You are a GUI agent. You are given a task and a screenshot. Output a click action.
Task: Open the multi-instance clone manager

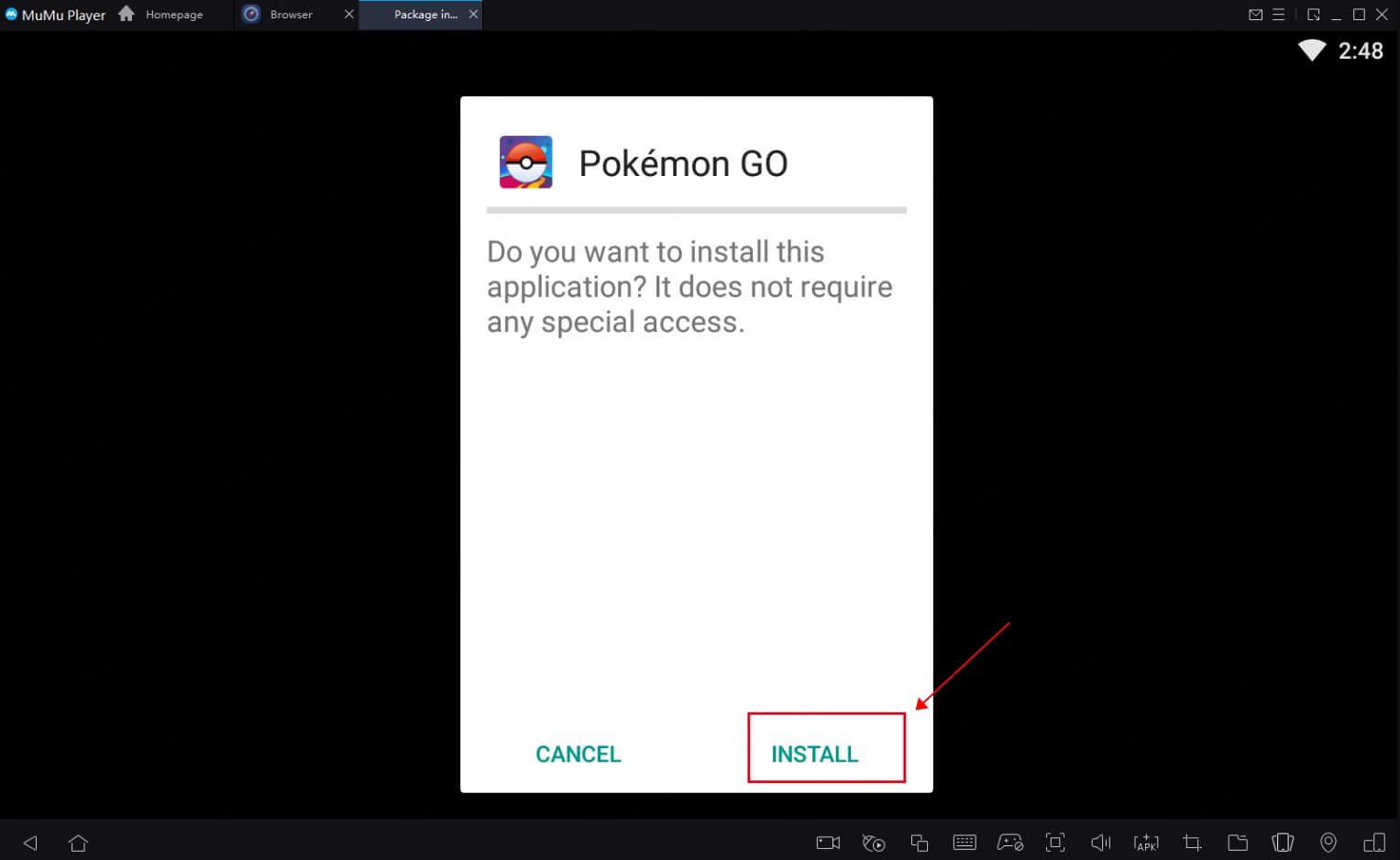[919, 842]
